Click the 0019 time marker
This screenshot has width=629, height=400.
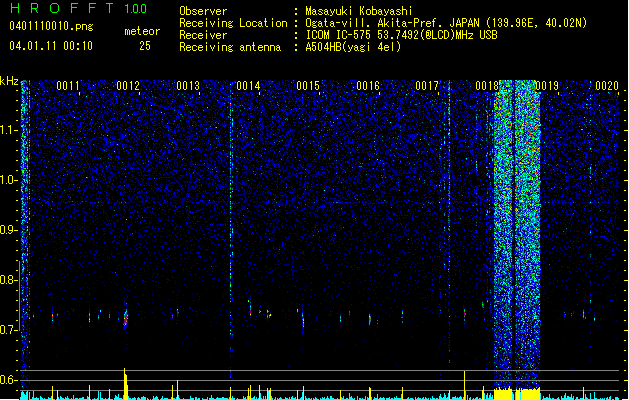[x=547, y=86]
